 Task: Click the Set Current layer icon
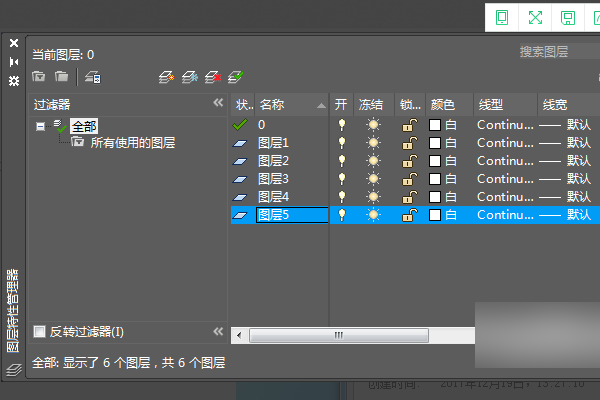coord(236,77)
